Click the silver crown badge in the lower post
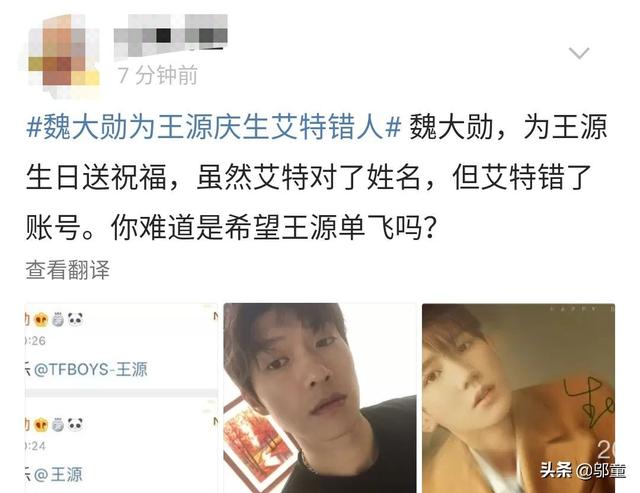640x493 pixels. coord(58,425)
